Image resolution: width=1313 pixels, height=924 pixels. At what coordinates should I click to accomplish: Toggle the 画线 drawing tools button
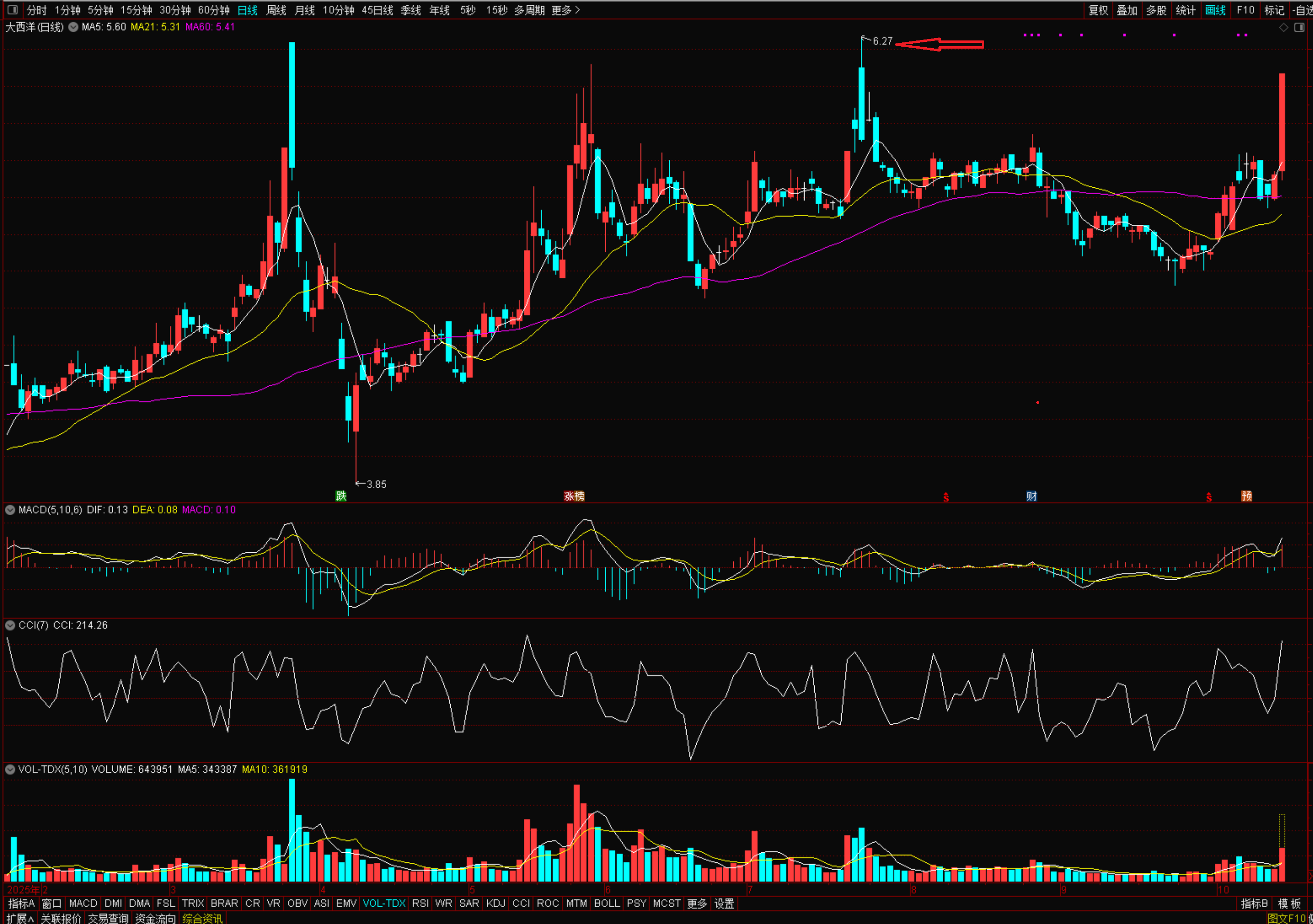(x=1215, y=10)
